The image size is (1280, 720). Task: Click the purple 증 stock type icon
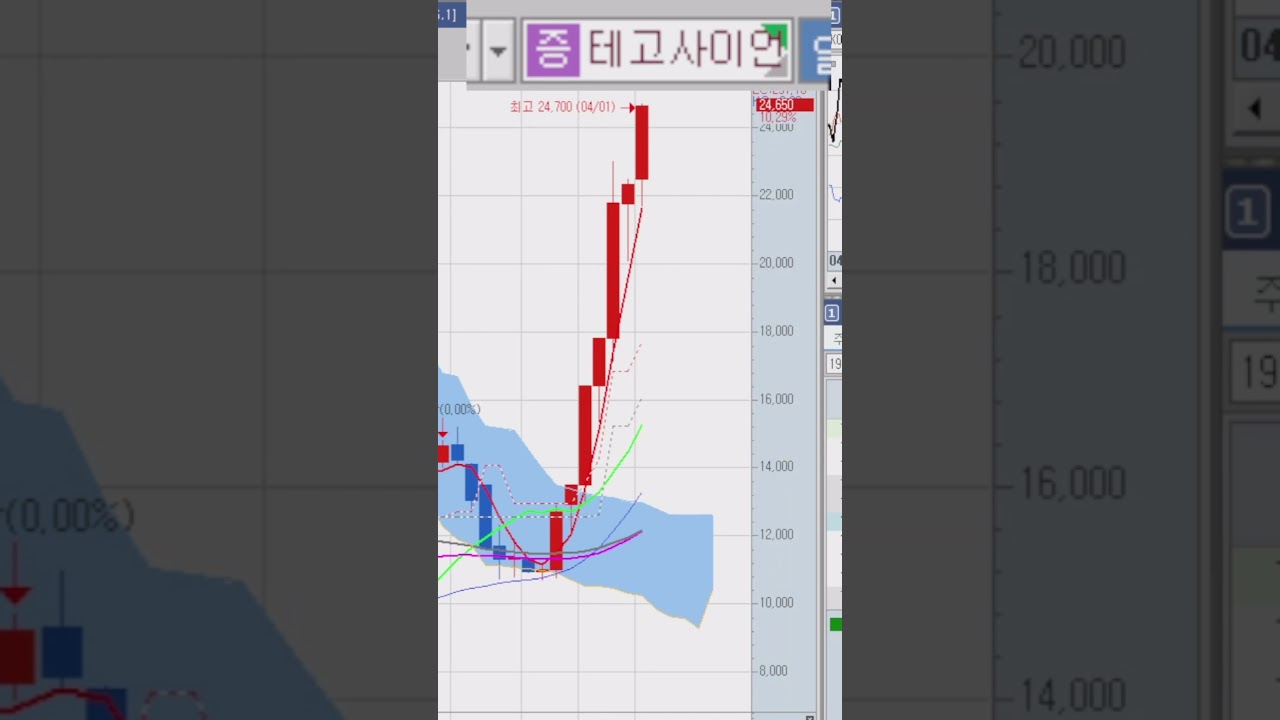pyautogui.click(x=552, y=50)
